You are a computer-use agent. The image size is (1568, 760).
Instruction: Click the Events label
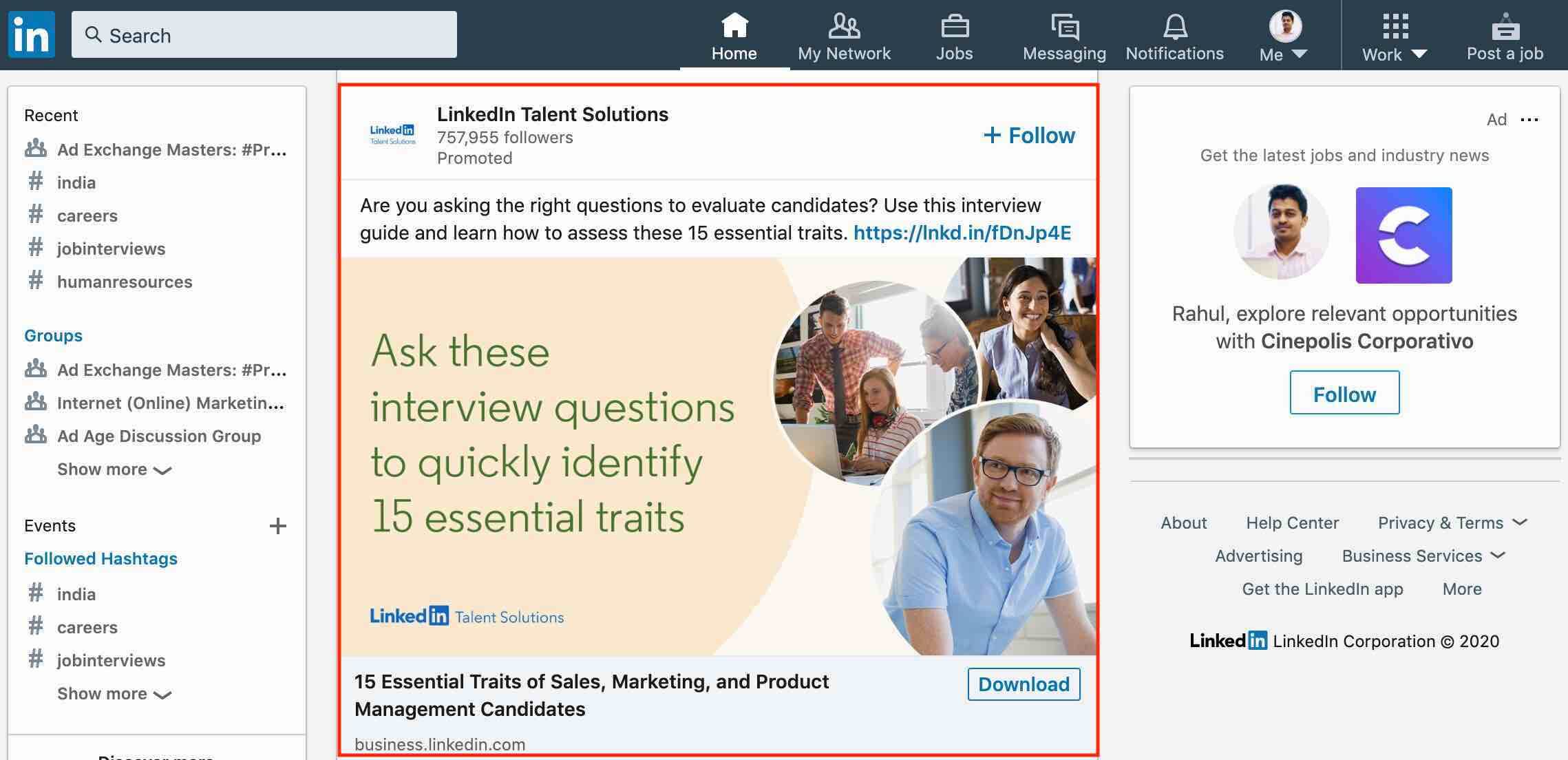pos(50,525)
